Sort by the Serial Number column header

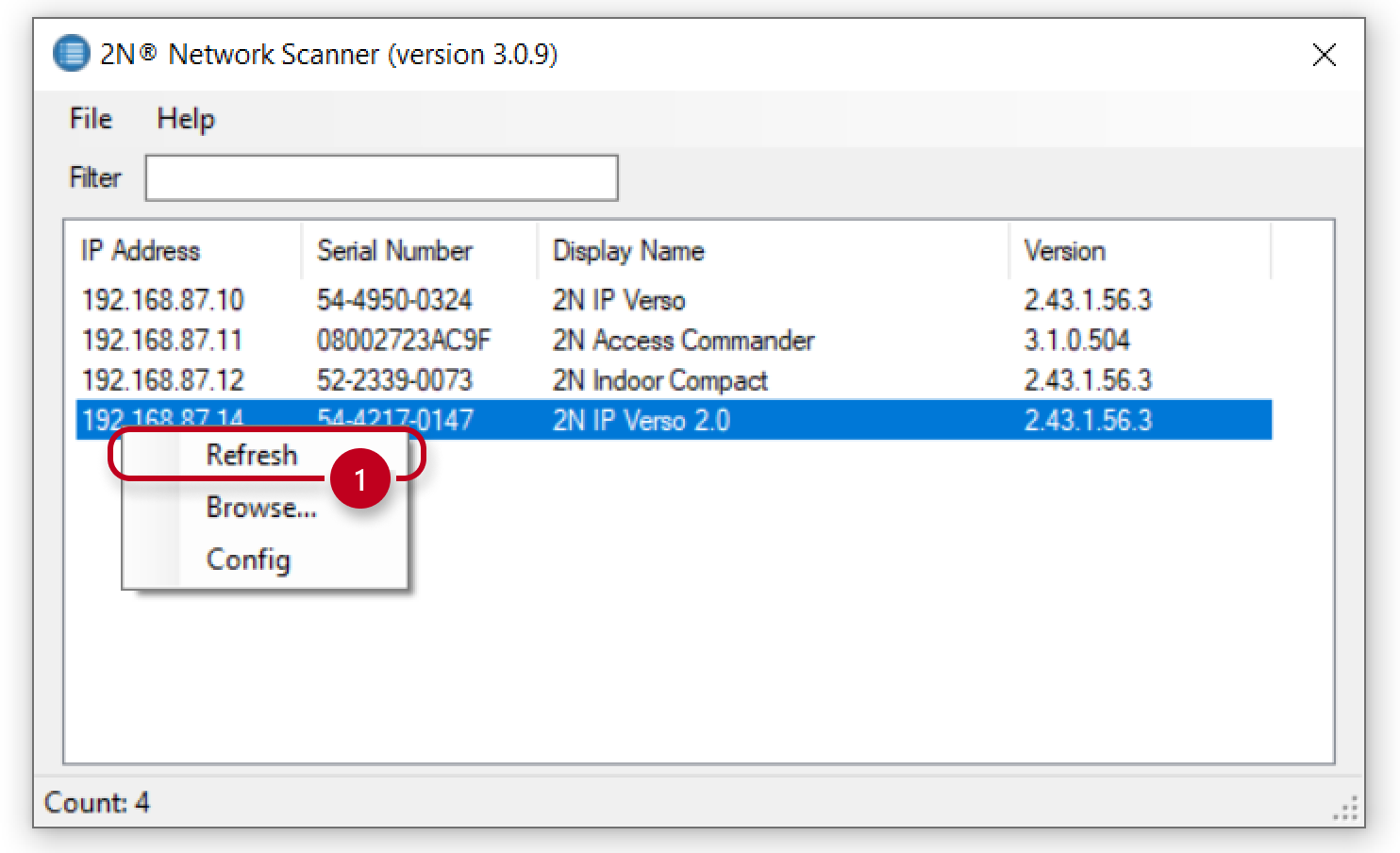coord(419,251)
